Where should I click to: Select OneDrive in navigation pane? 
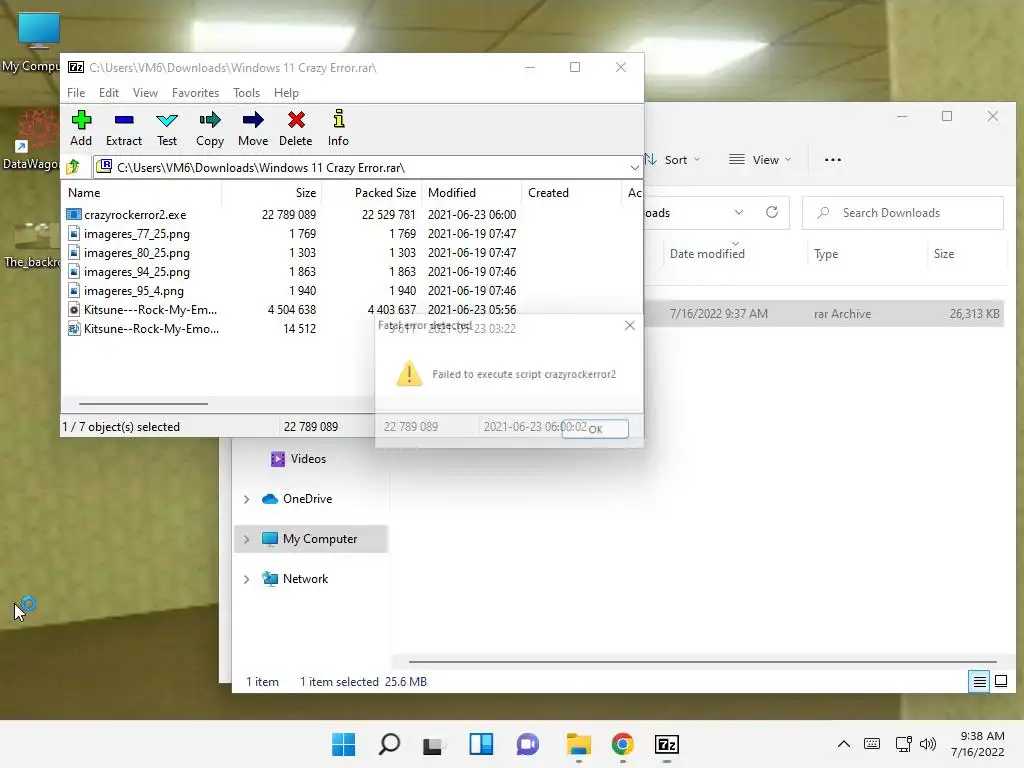tap(307, 499)
